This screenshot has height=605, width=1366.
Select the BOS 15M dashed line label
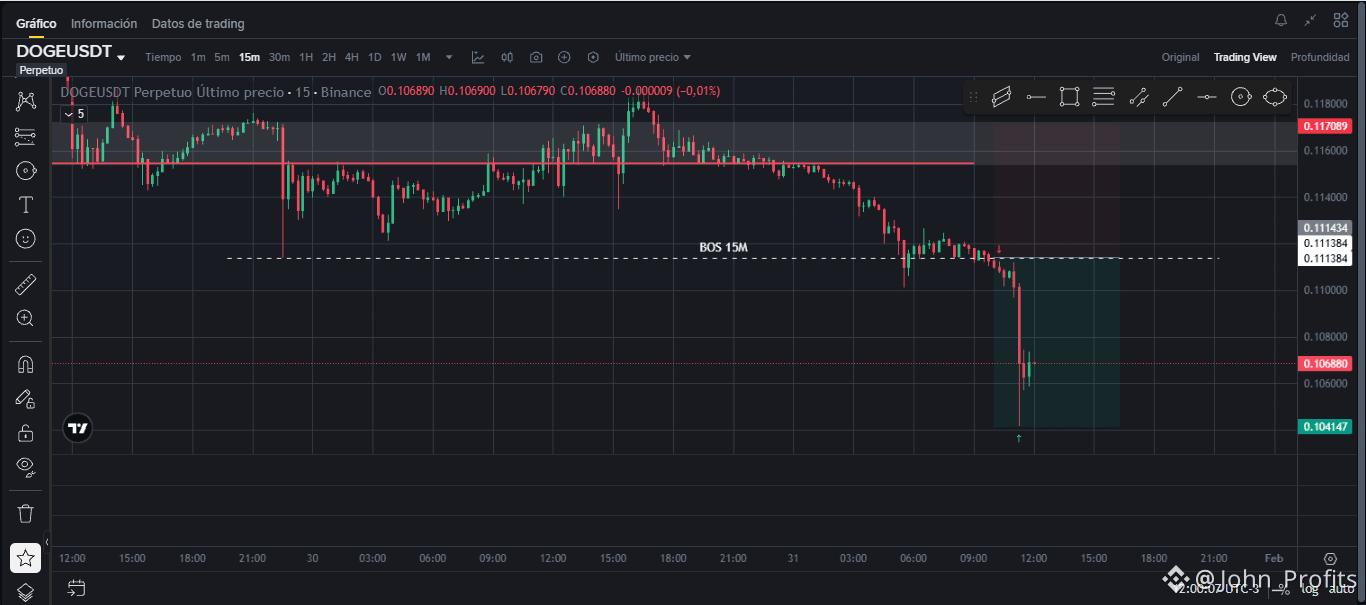pos(723,247)
